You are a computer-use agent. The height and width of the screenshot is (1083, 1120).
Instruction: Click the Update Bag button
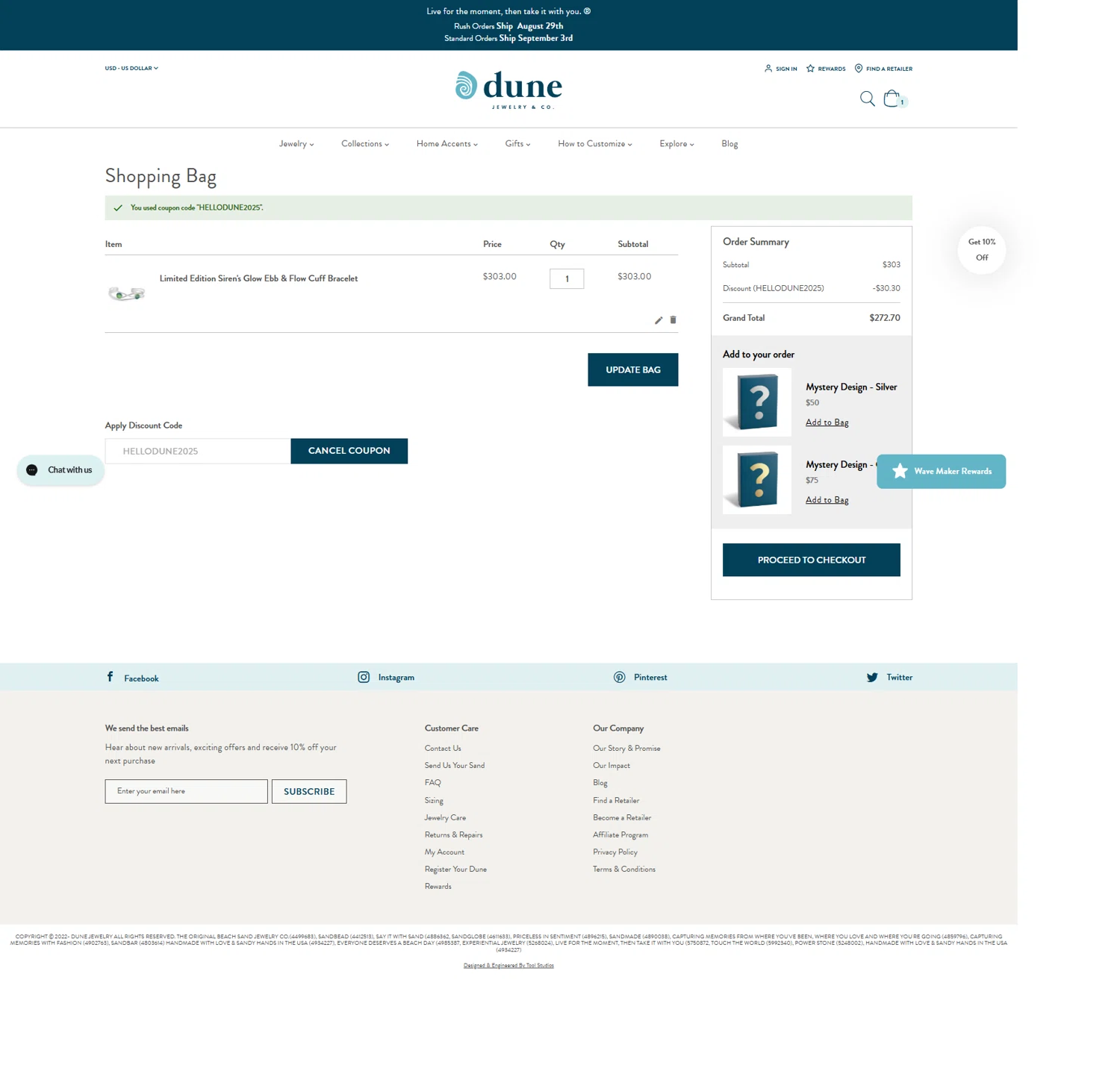point(632,369)
